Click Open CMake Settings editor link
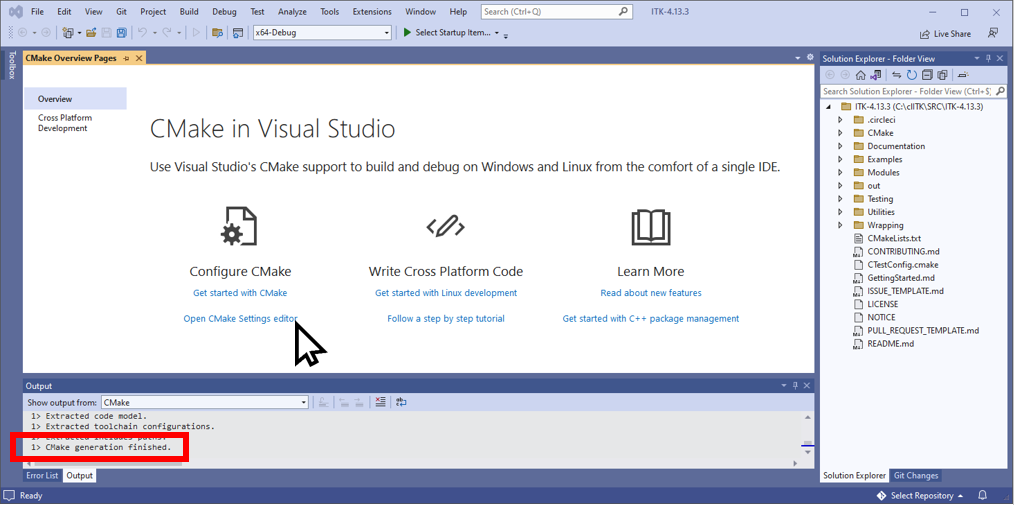This screenshot has width=1014, height=505. point(240,319)
